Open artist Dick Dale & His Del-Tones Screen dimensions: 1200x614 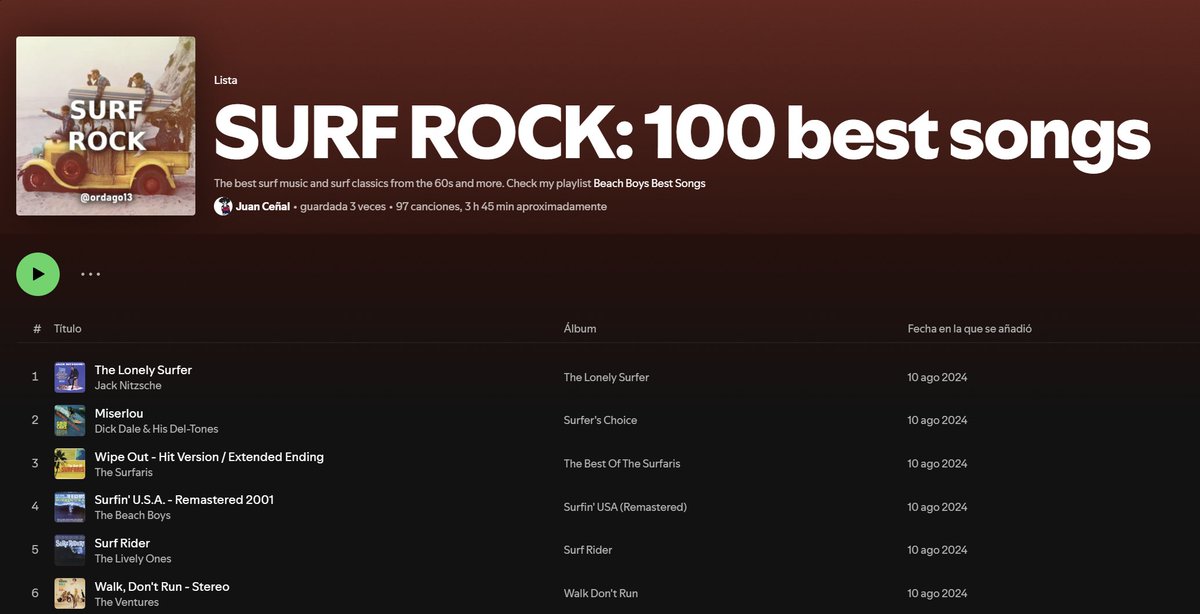point(157,429)
